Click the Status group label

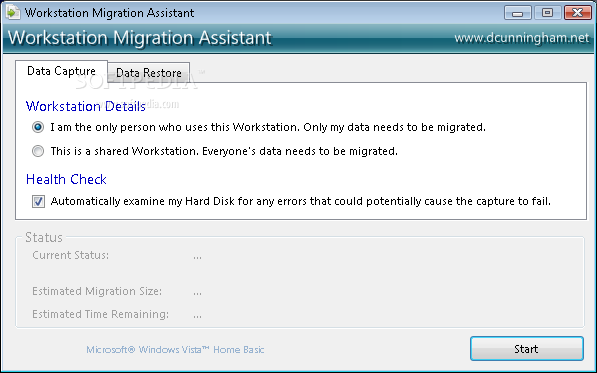tap(44, 238)
